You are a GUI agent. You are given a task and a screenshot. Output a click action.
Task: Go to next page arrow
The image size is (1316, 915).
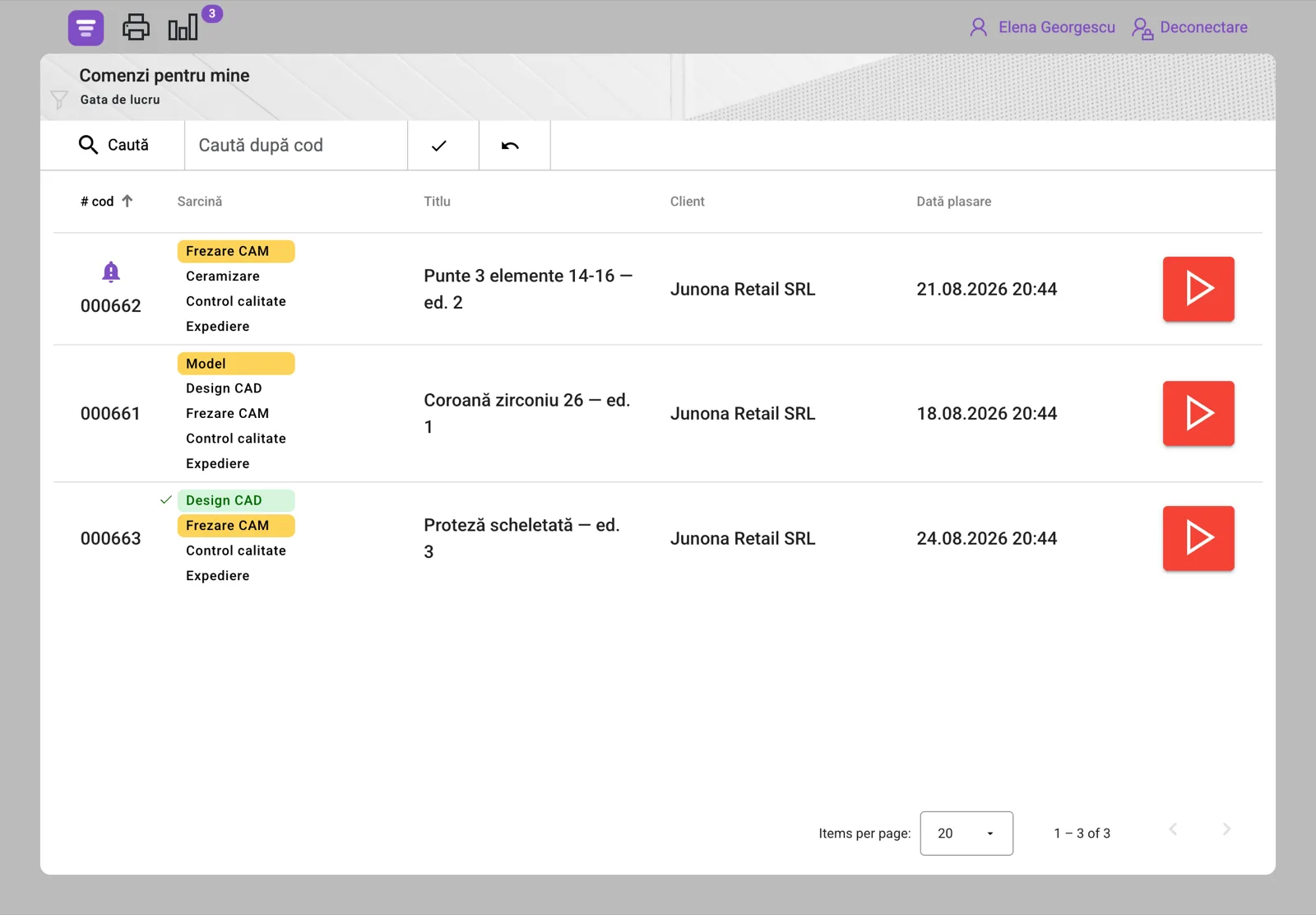pyautogui.click(x=1226, y=829)
